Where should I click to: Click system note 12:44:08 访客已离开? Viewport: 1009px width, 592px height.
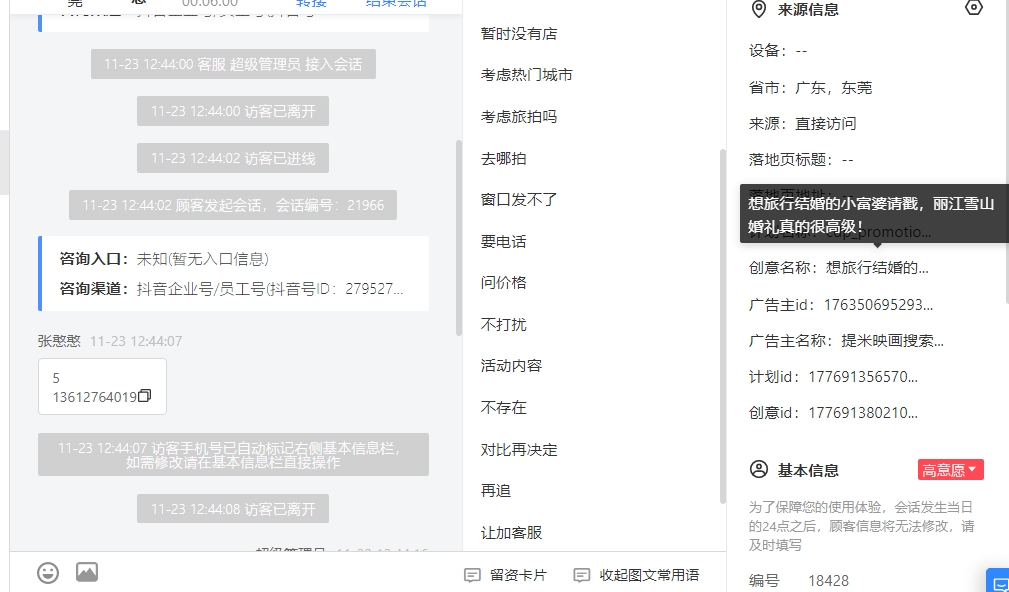(x=233, y=509)
